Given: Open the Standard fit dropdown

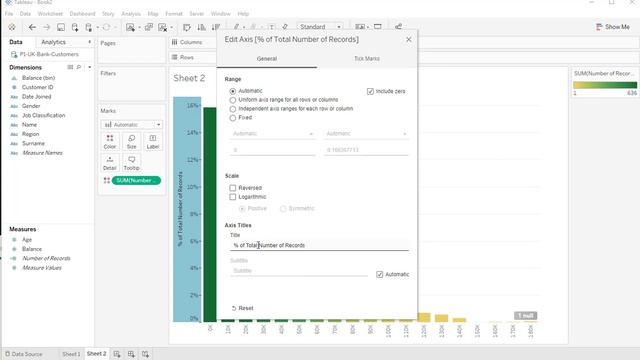Looking at the screenshot, I should coord(320,27).
